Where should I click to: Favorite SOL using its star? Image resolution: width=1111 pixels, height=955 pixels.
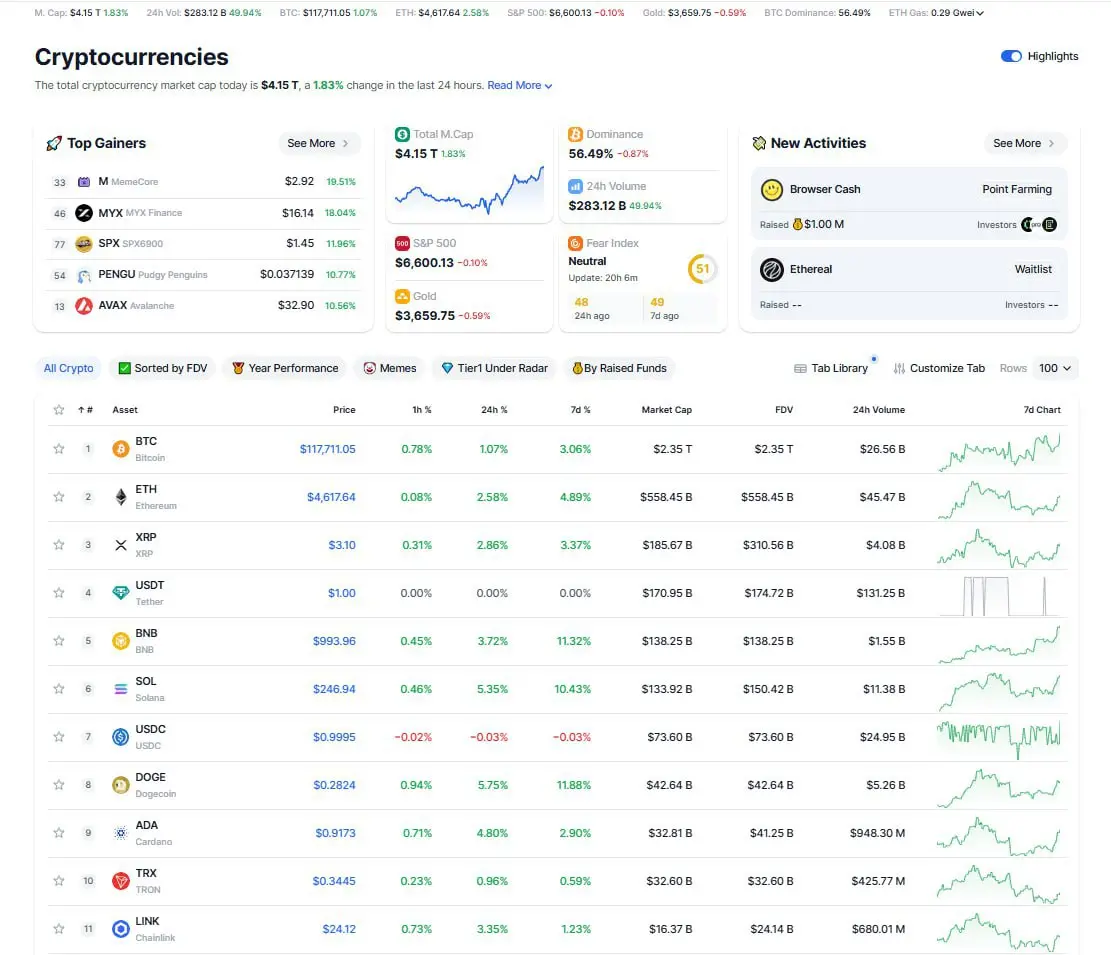(x=59, y=689)
